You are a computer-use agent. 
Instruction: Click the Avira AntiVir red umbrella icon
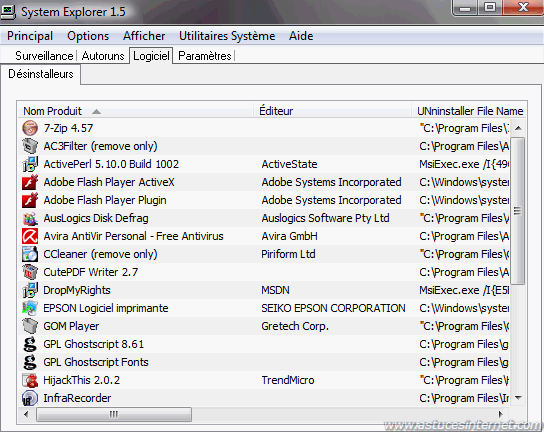[30, 236]
